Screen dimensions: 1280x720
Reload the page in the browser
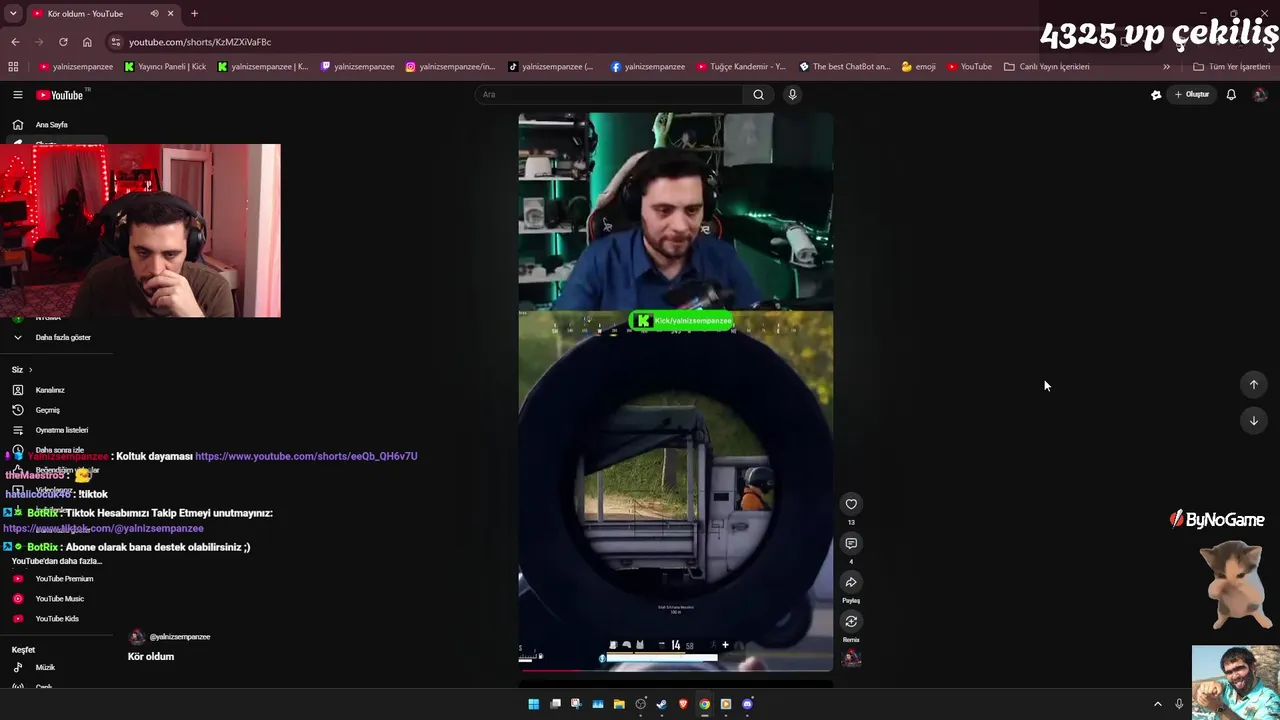63,42
